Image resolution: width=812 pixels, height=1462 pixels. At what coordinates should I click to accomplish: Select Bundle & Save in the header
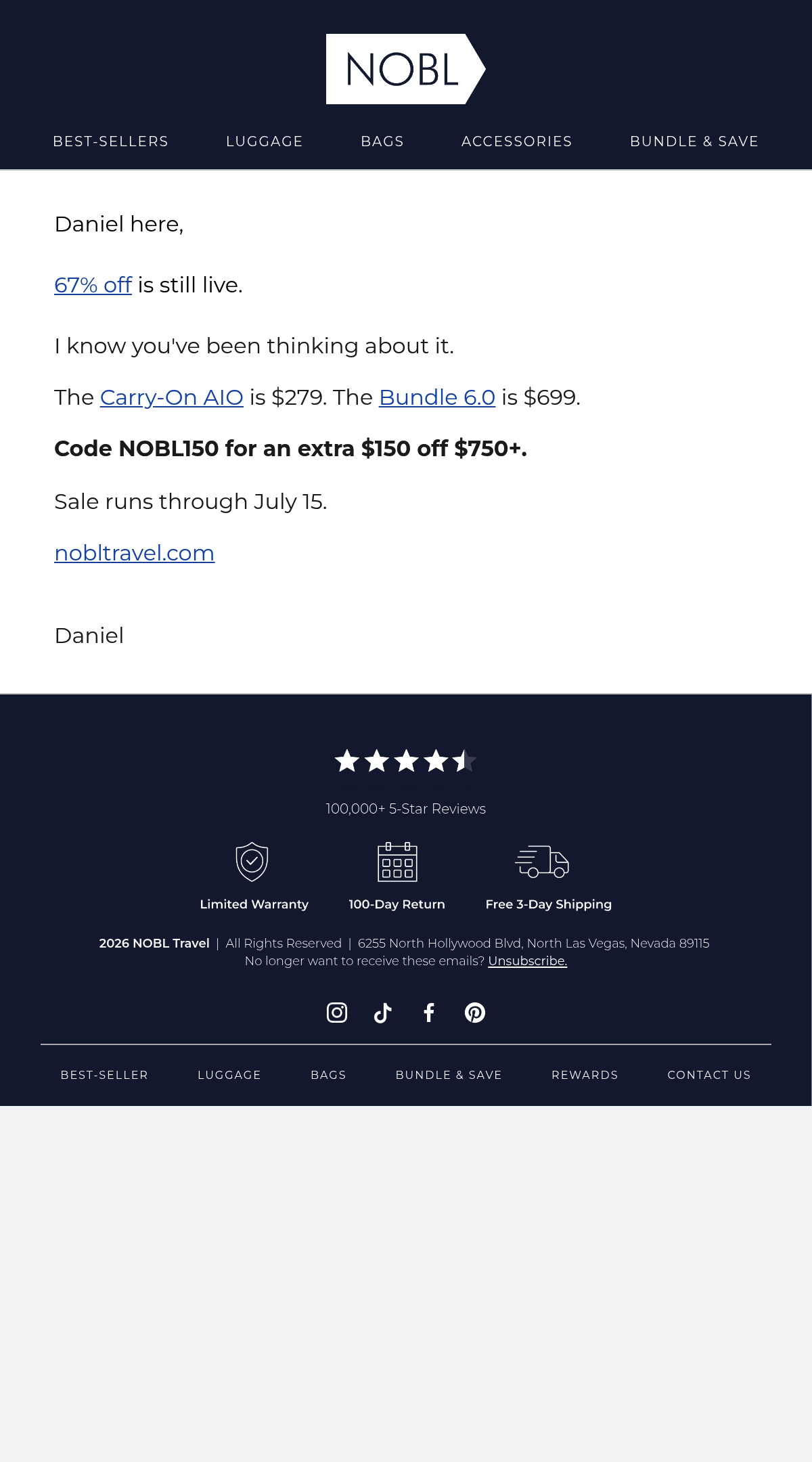[x=694, y=141]
